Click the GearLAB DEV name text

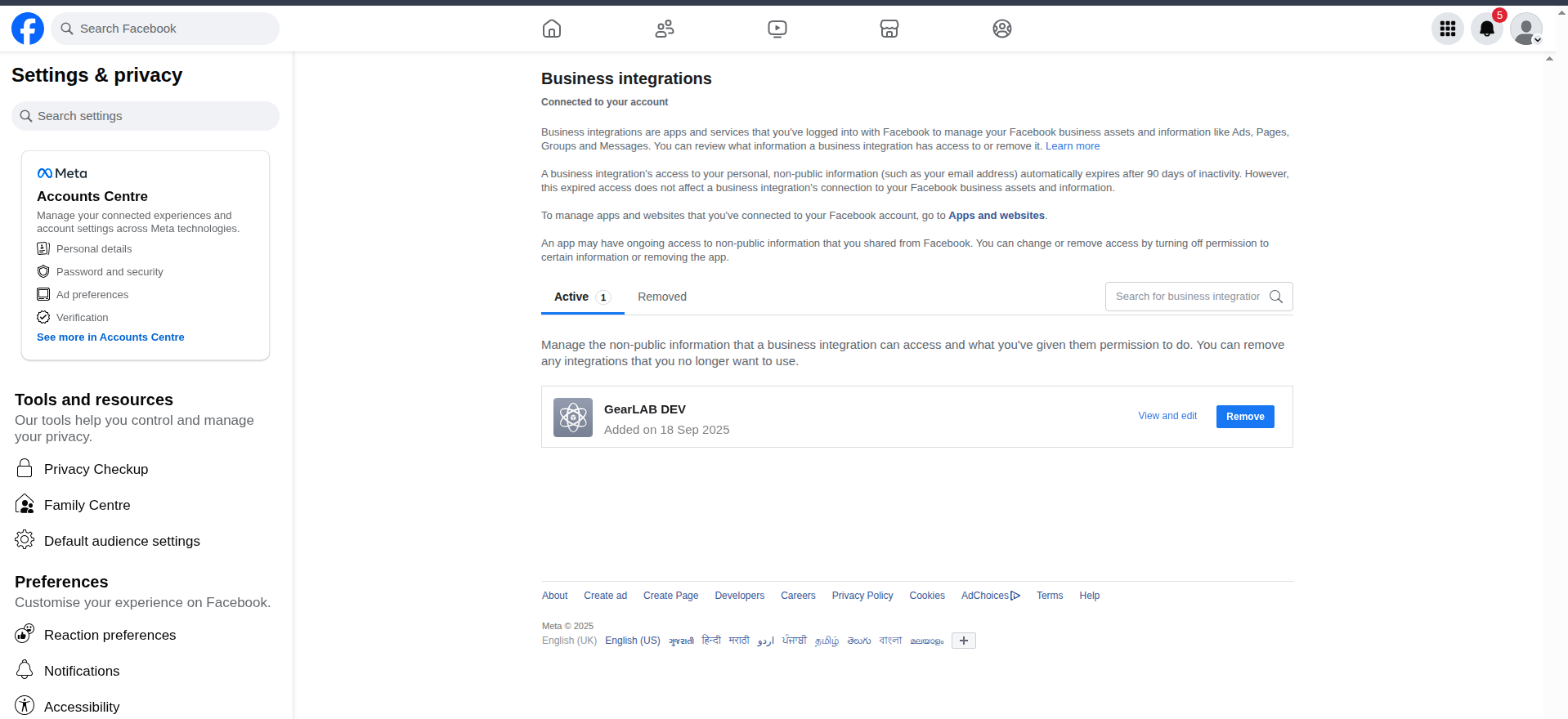[x=645, y=409]
